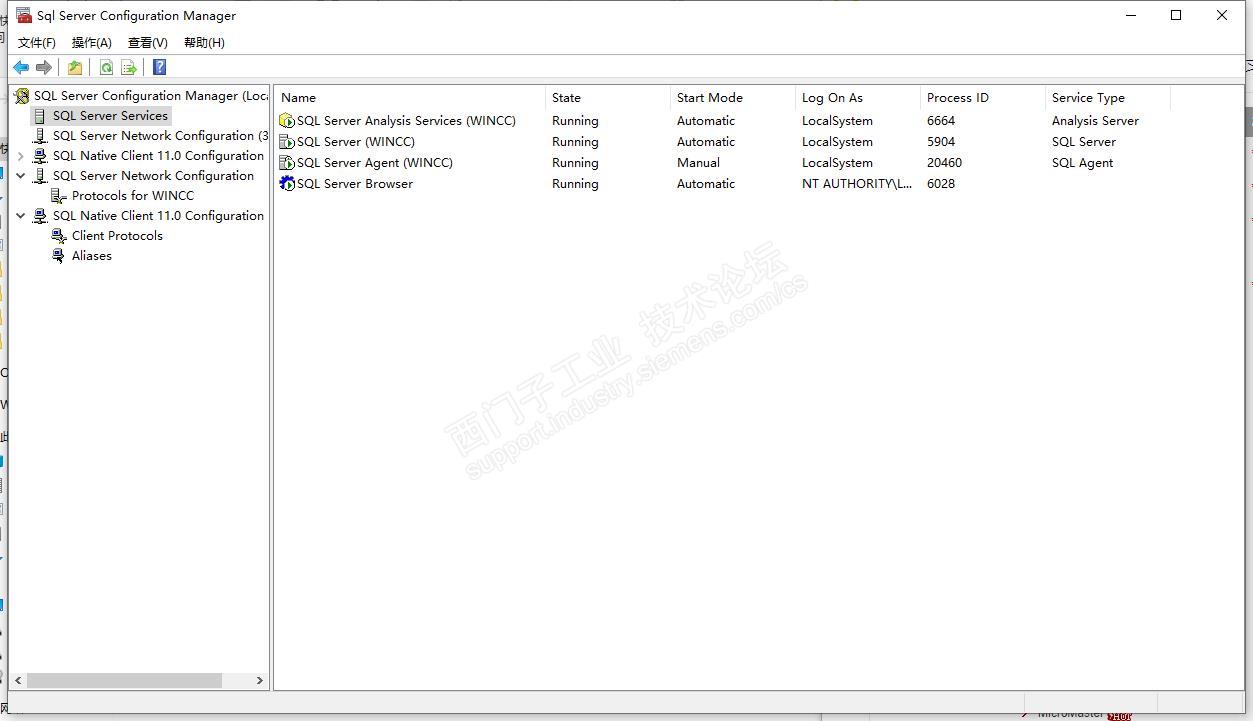This screenshot has width=1253, height=721.
Task: Collapse the SQL Native Client node containing Aliases
Action: (x=21, y=216)
